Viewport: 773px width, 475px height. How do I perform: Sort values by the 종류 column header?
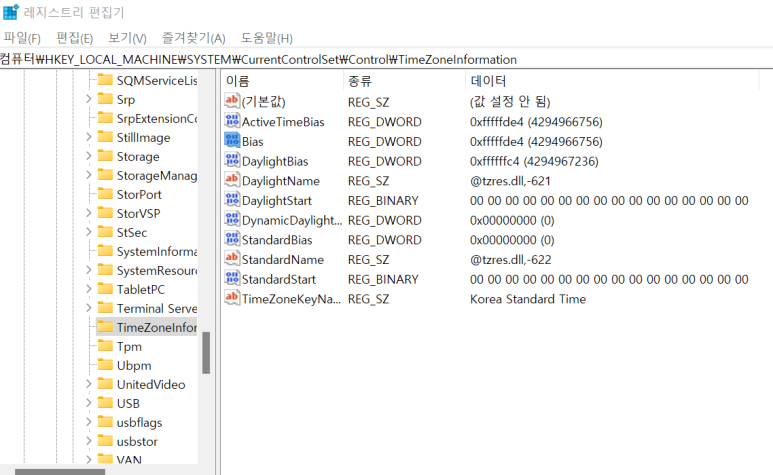click(x=404, y=81)
